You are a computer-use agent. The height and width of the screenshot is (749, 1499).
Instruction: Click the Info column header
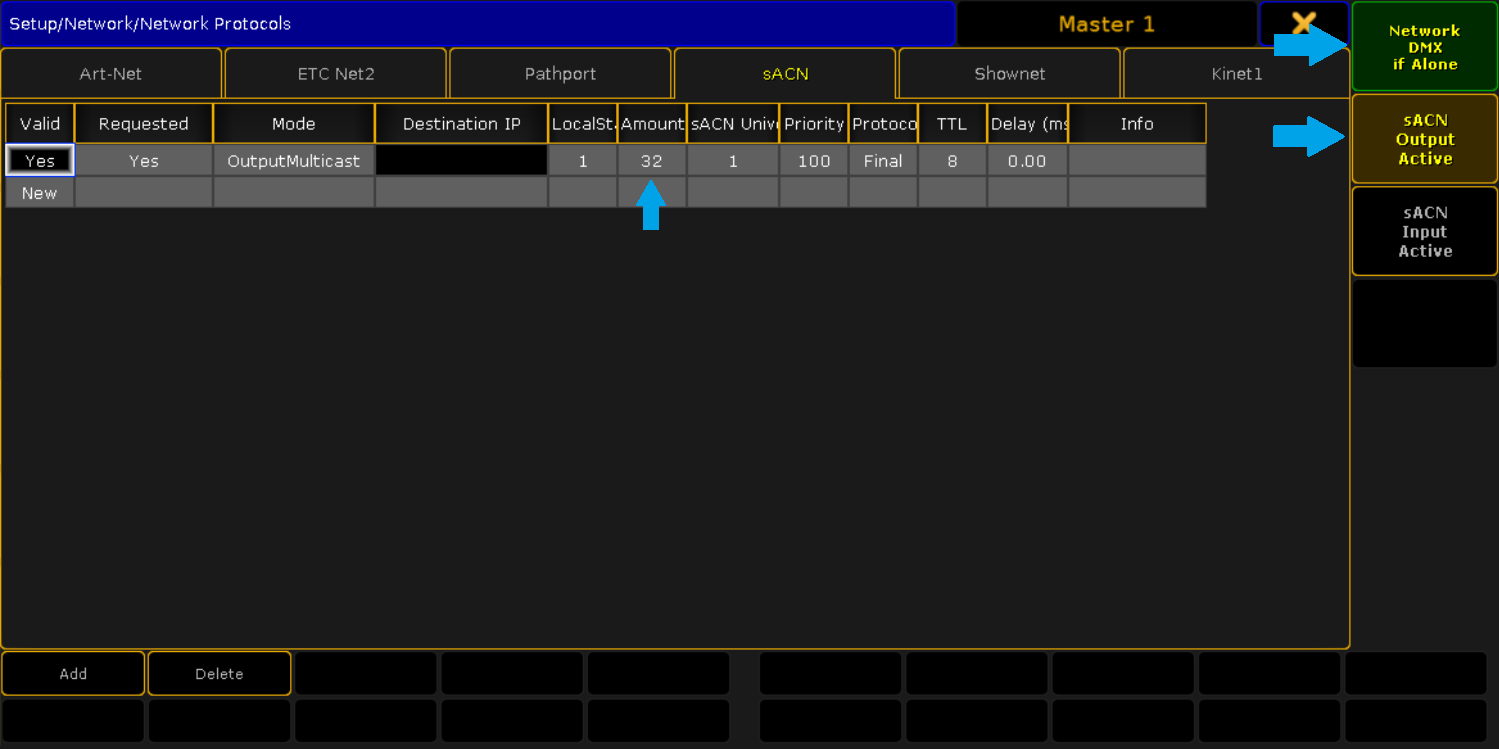pos(1137,124)
